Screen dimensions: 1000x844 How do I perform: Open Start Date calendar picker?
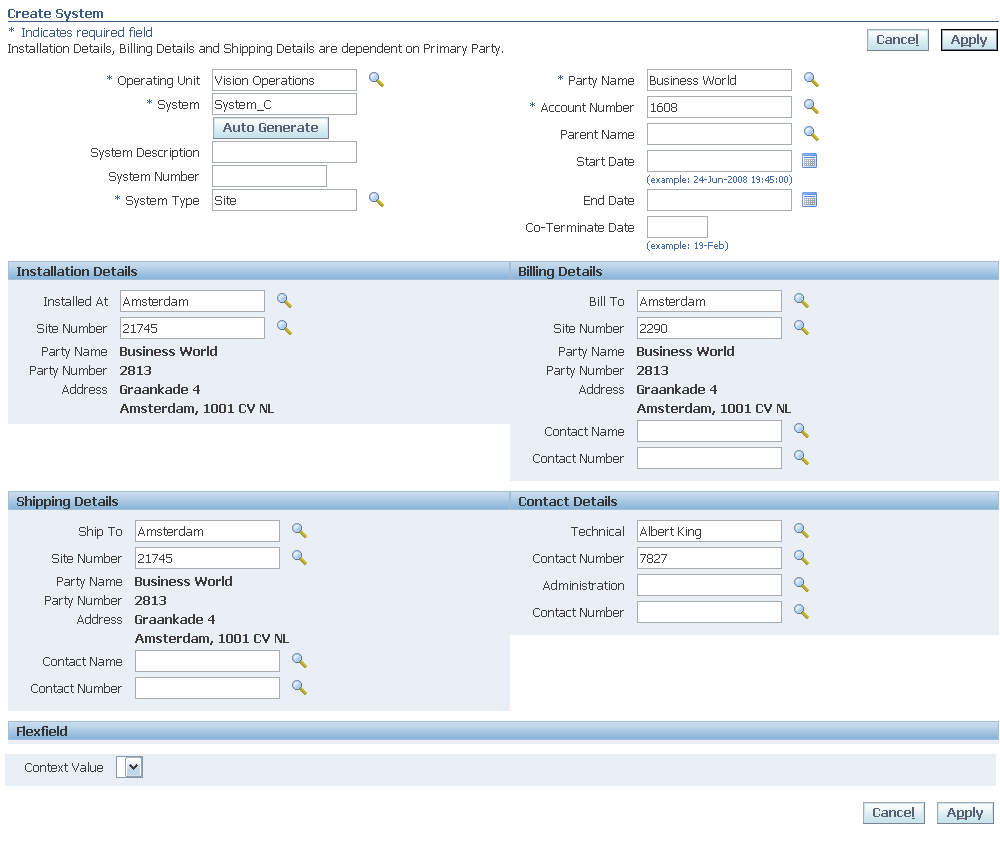point(809,161)
